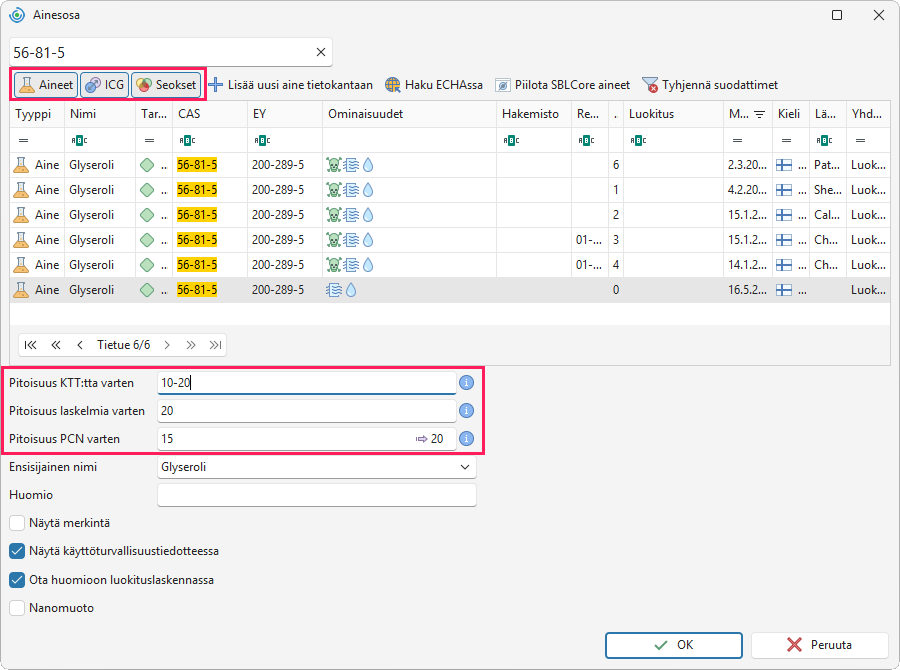Image resolution: width=900 pixels, height=670 pixels.
Task: Click info icon for Pitoisuus laskelmia varten
Action: click(467, 410)
